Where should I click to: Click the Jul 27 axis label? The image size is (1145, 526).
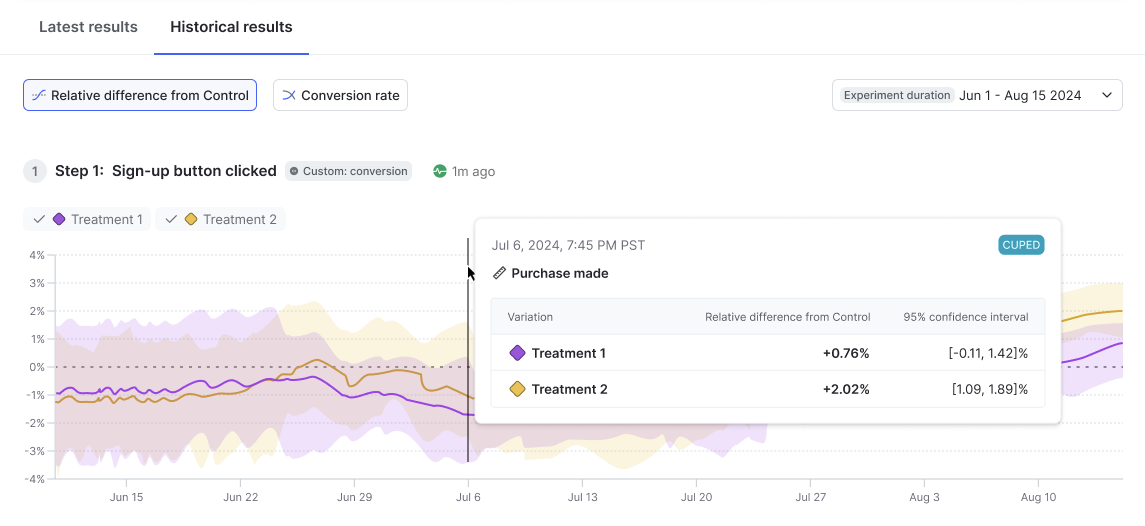[x=811, y=497]
